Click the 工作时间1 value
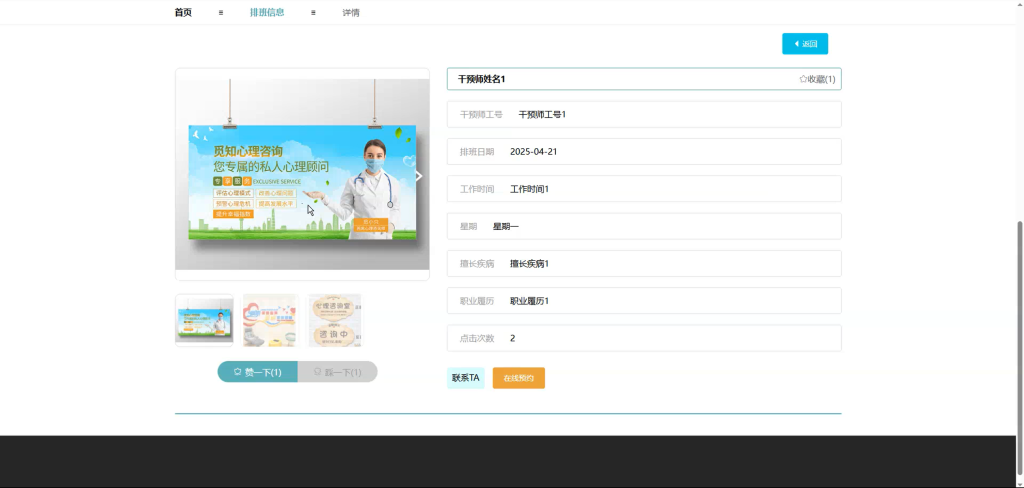The image size is (1024, 488). 530,189
